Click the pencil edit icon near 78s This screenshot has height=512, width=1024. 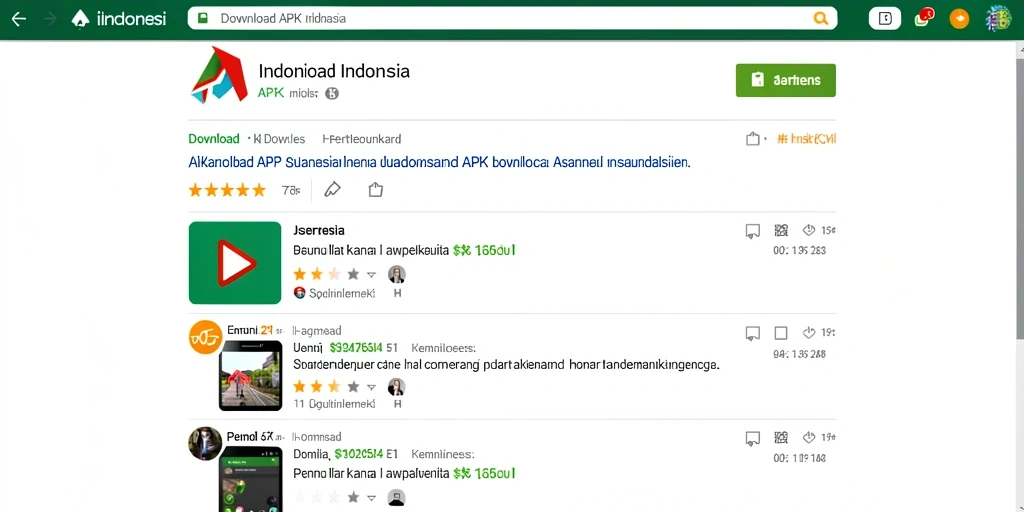click(x=332, y=190)
